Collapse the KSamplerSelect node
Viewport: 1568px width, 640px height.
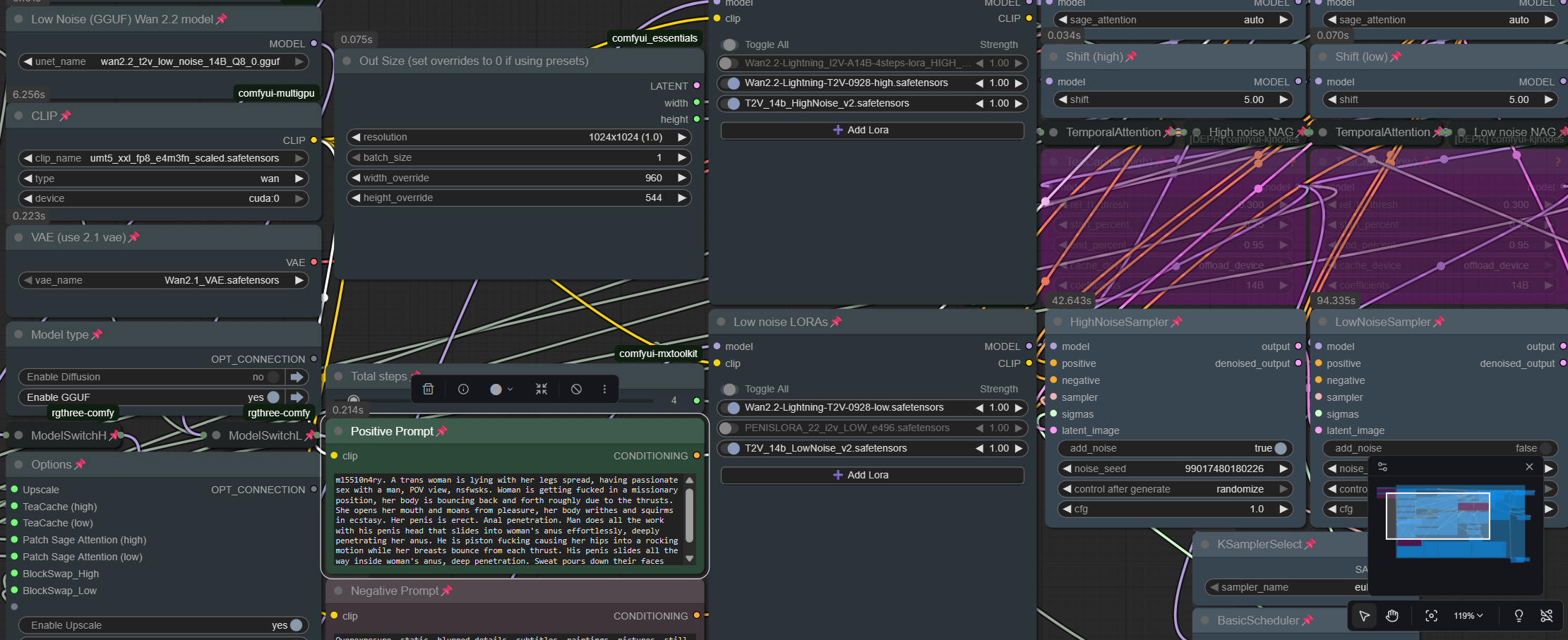pyautogui.click(x=1204, y=545)
